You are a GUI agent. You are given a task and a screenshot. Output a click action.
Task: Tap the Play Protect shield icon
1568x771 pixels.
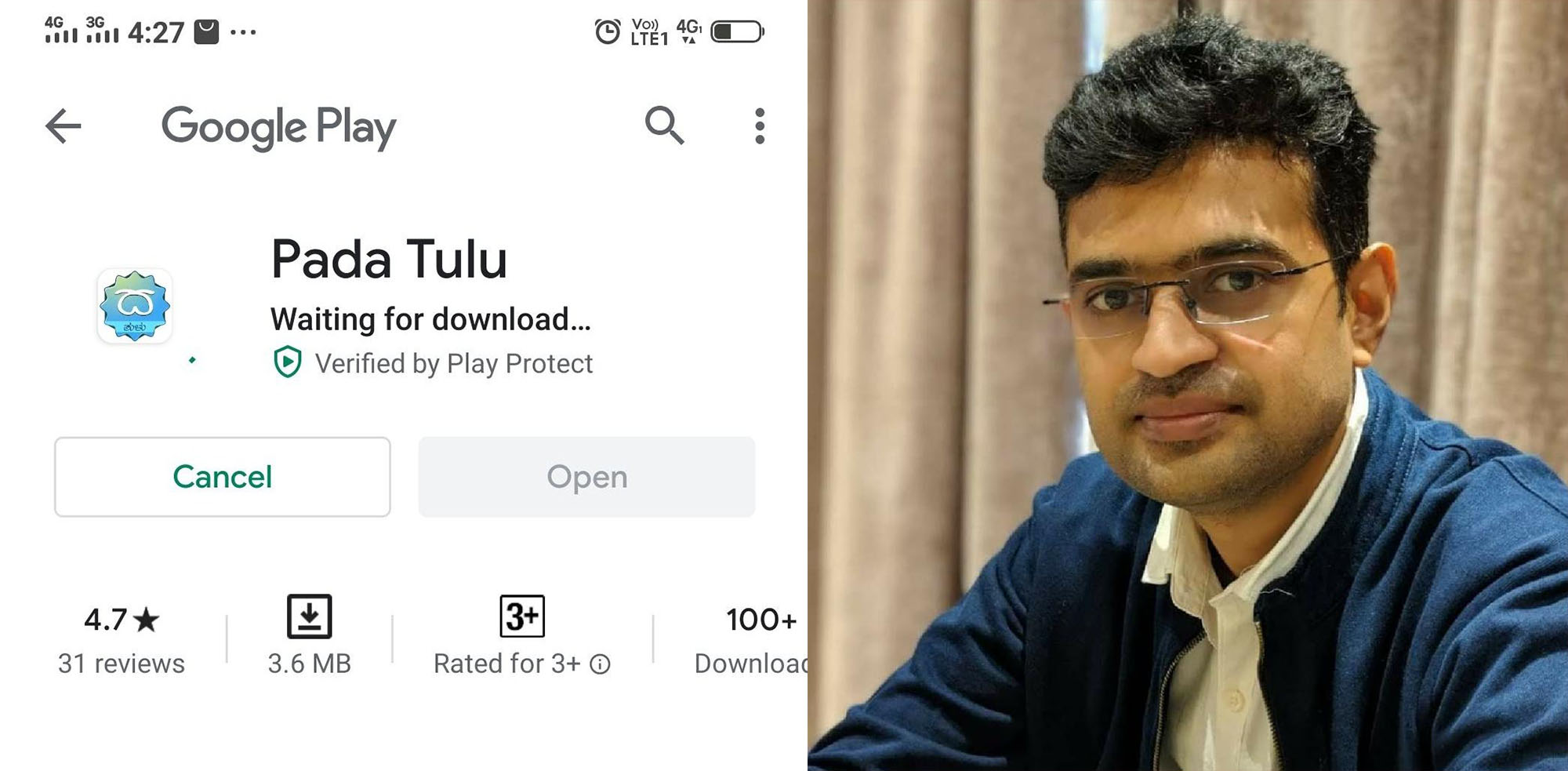pyautogui.click(x=288, y=362)
